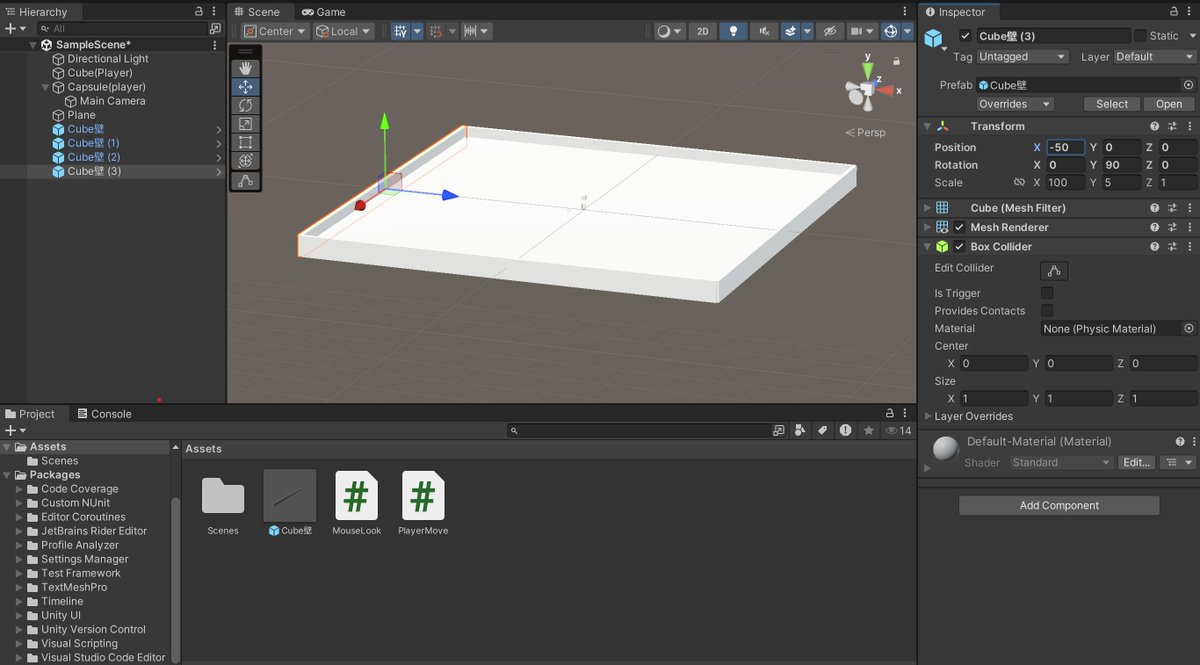Click the Rotation Y field

tap(1123, 165)
